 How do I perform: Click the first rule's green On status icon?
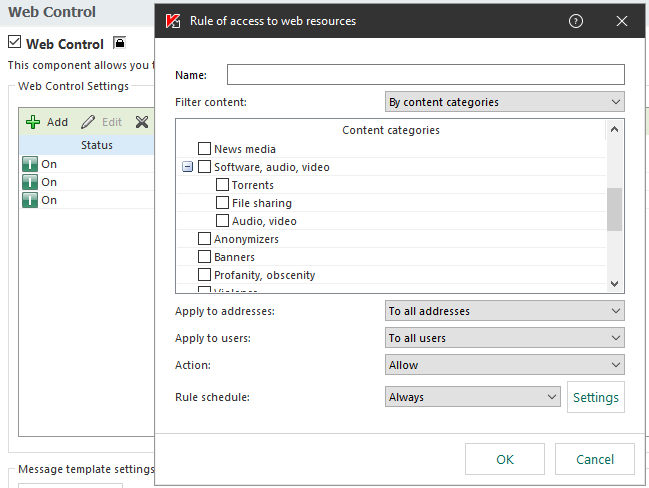pyautogui.click(x=30, y=164)
